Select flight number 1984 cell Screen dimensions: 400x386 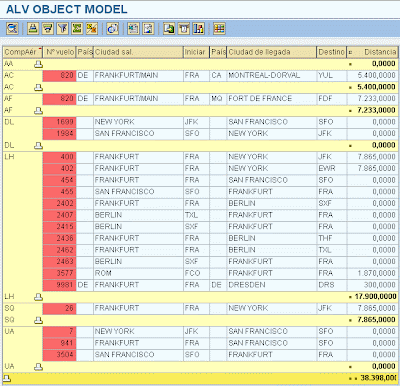60,134
